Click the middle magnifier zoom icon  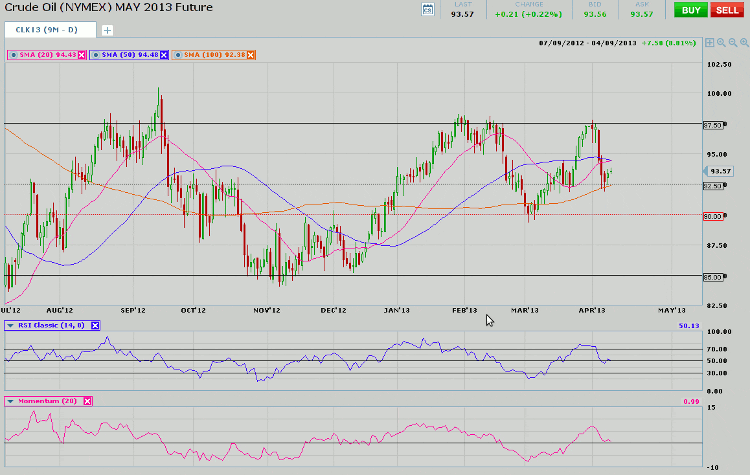730,43
